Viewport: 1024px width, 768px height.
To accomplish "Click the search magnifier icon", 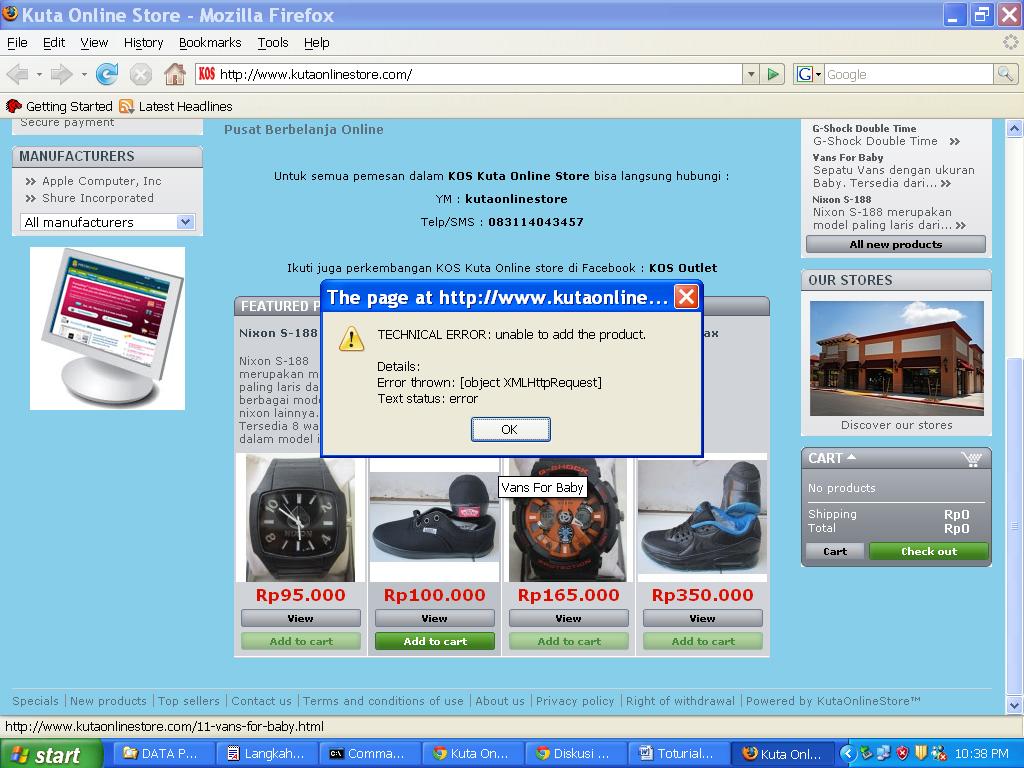I will pyautogui.click(x=1005, y=74).
